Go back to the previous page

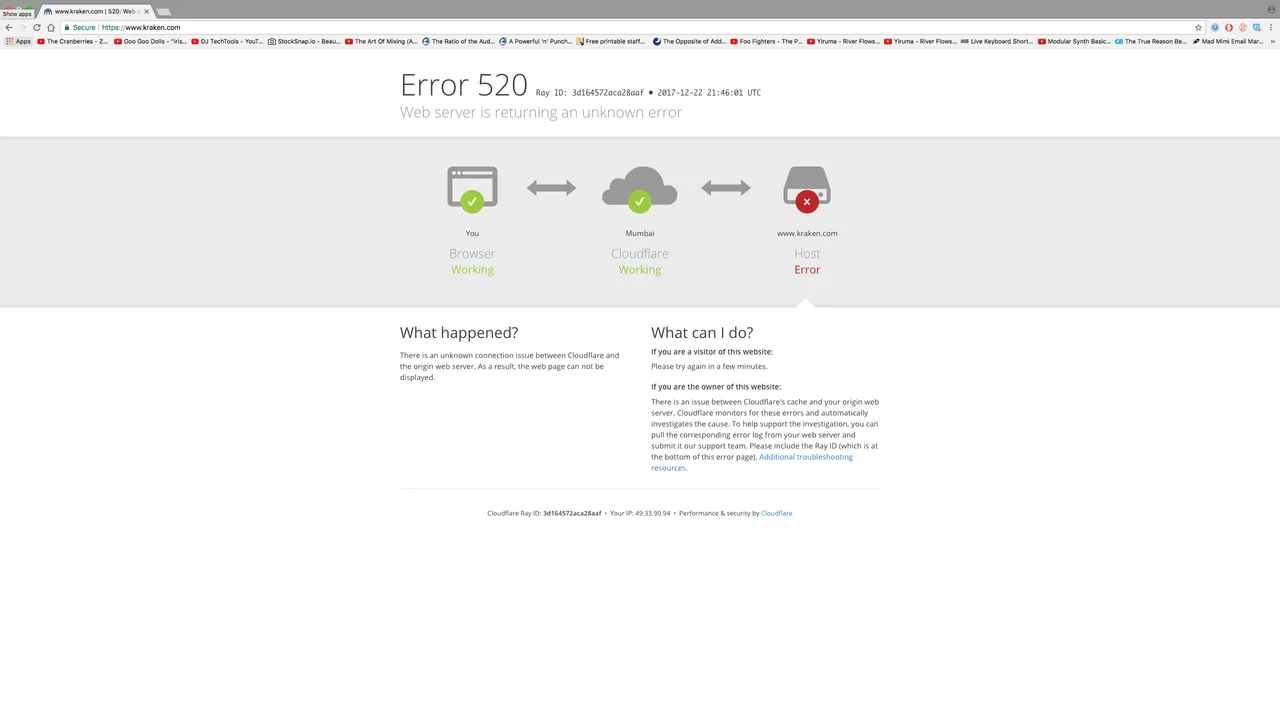coord(9,27)
